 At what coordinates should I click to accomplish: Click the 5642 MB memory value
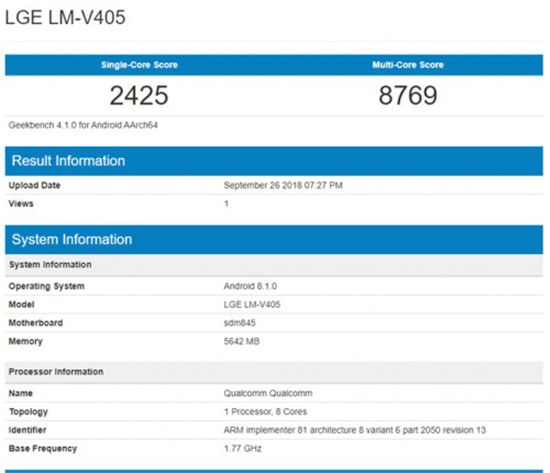point(242,341)
